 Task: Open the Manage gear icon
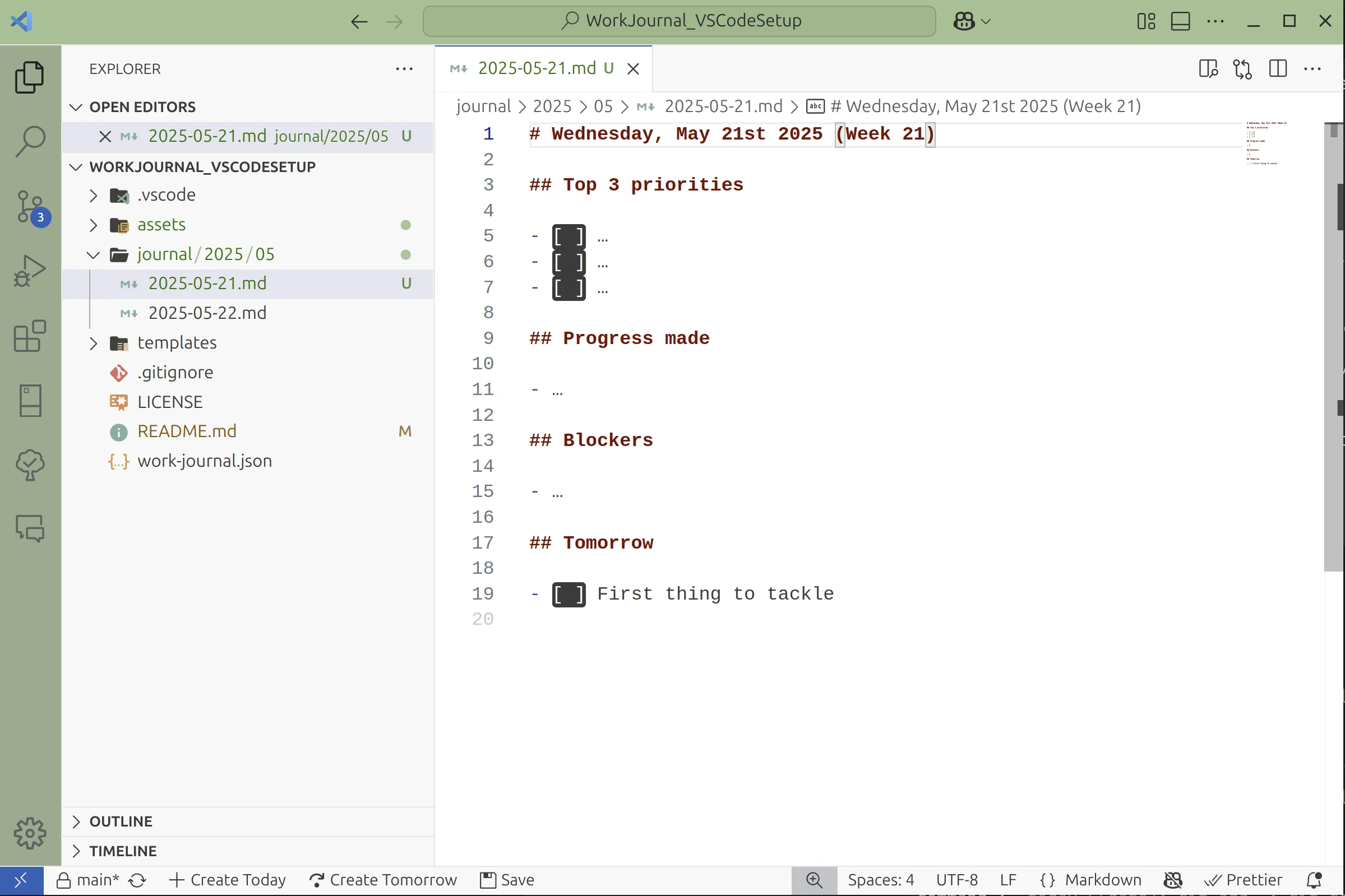pos(30,833)
